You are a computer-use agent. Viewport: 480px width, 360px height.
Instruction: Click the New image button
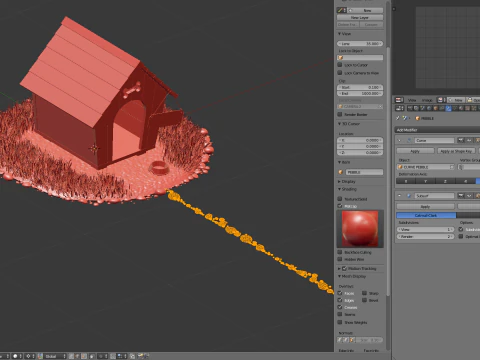pos(456,100)
